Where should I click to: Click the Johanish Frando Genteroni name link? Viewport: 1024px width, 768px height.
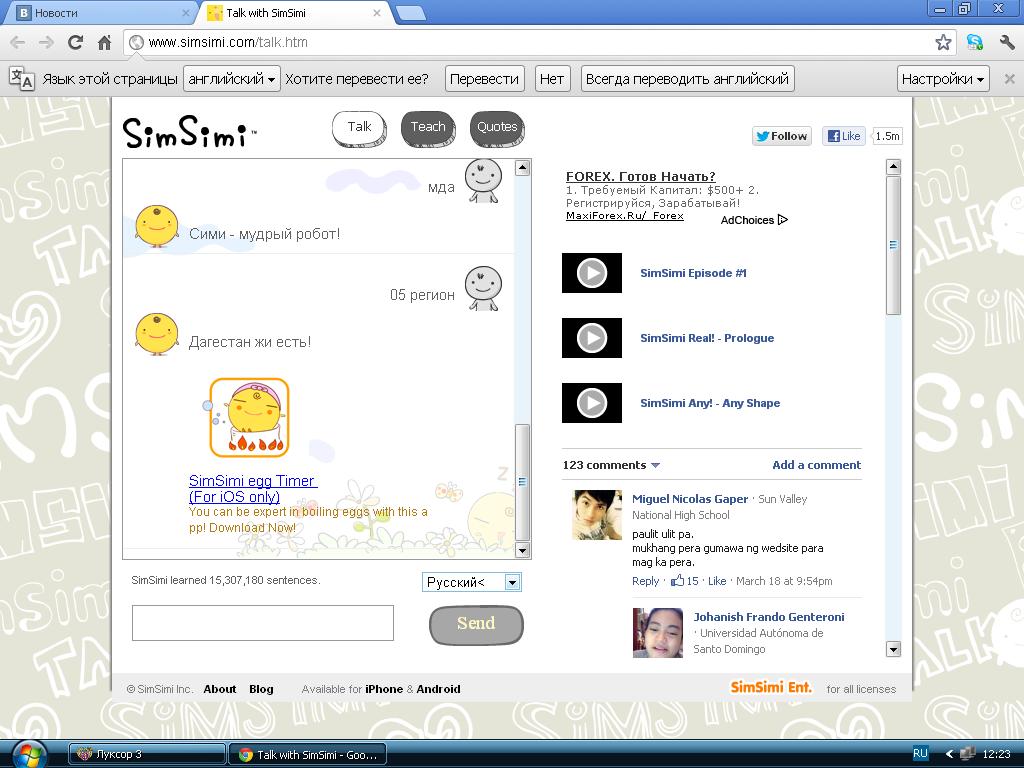[x=769, y=616]
